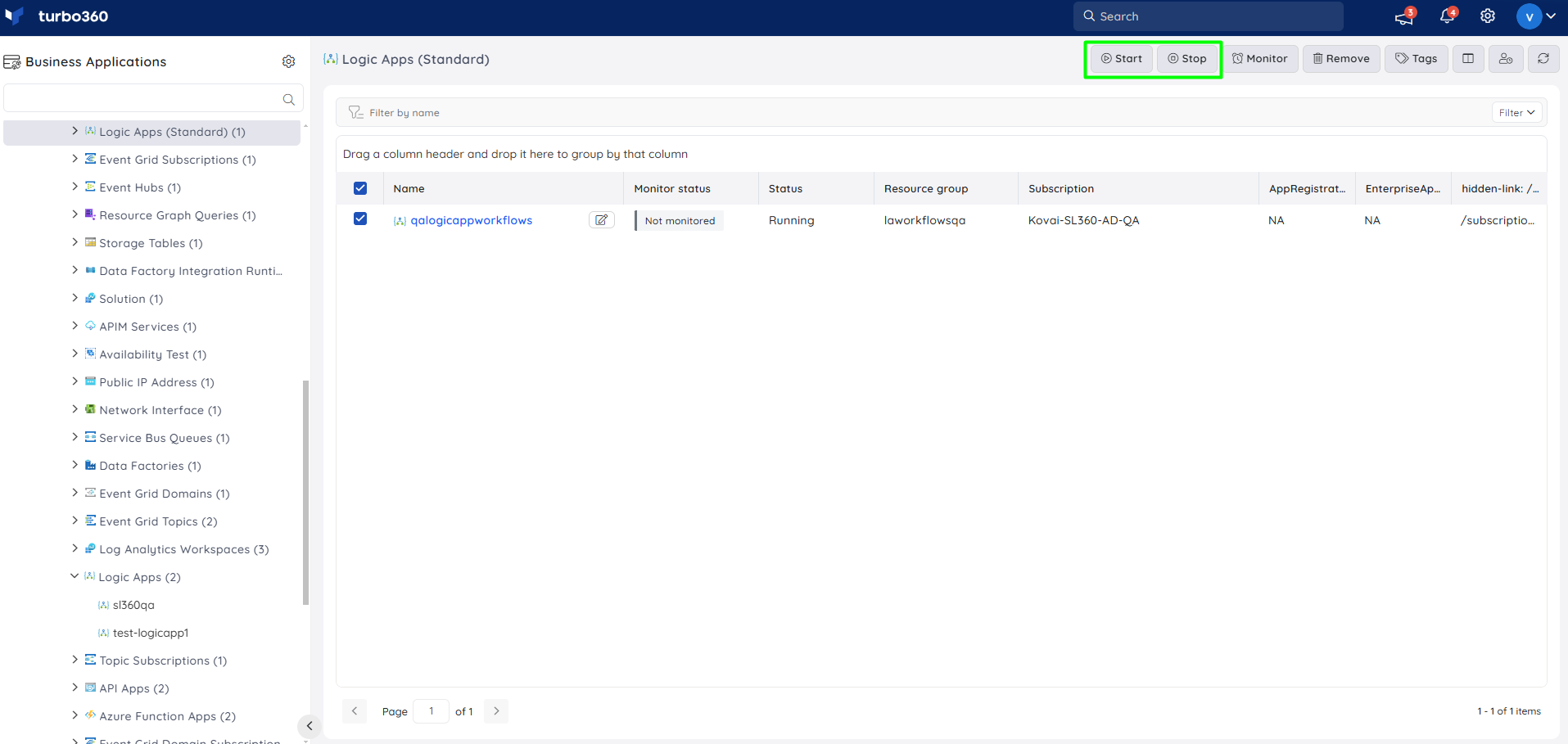Expand Log Analytics Workspaces node
Image resolution: width=1568 pixels, height=744 pixels.
coord(75,548)
